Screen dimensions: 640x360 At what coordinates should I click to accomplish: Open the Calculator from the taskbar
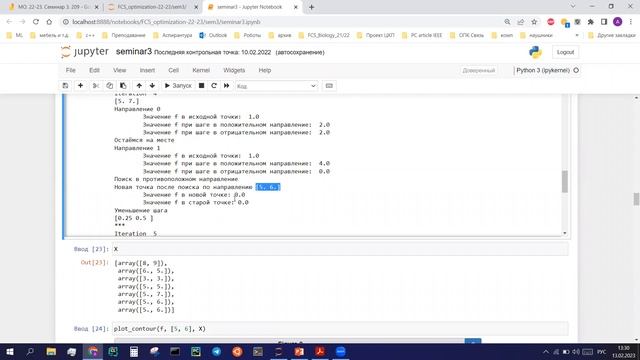click(x=134, y=351)
